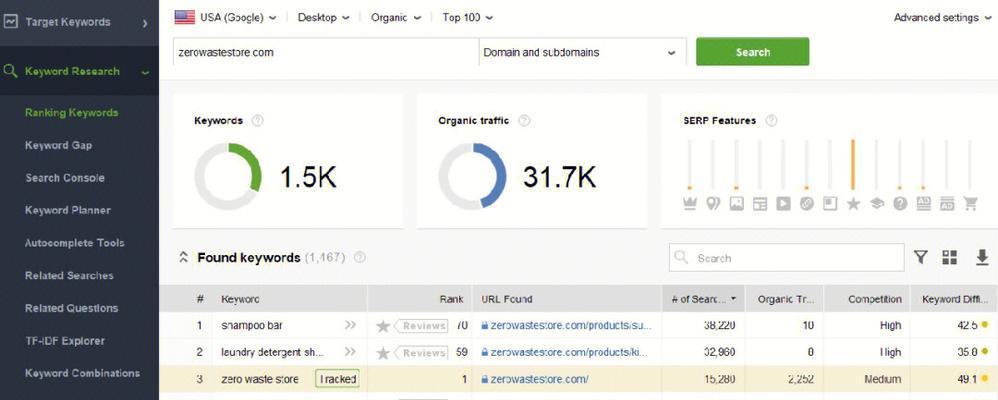Sort by # of Searches column
Screen dimensions: 998x400
tap(702, 299)
